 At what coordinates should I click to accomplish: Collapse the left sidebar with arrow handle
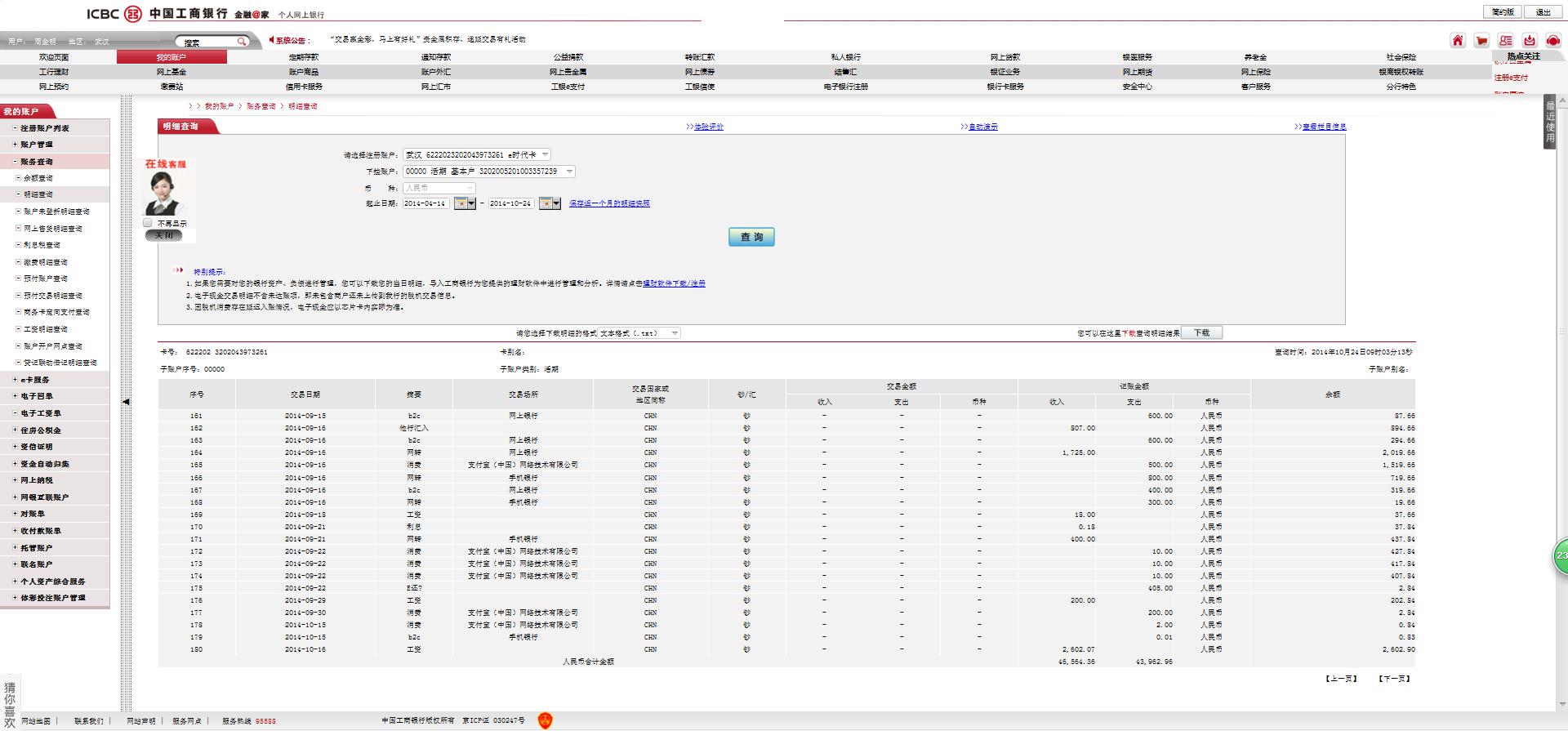[x=126, y=402]
